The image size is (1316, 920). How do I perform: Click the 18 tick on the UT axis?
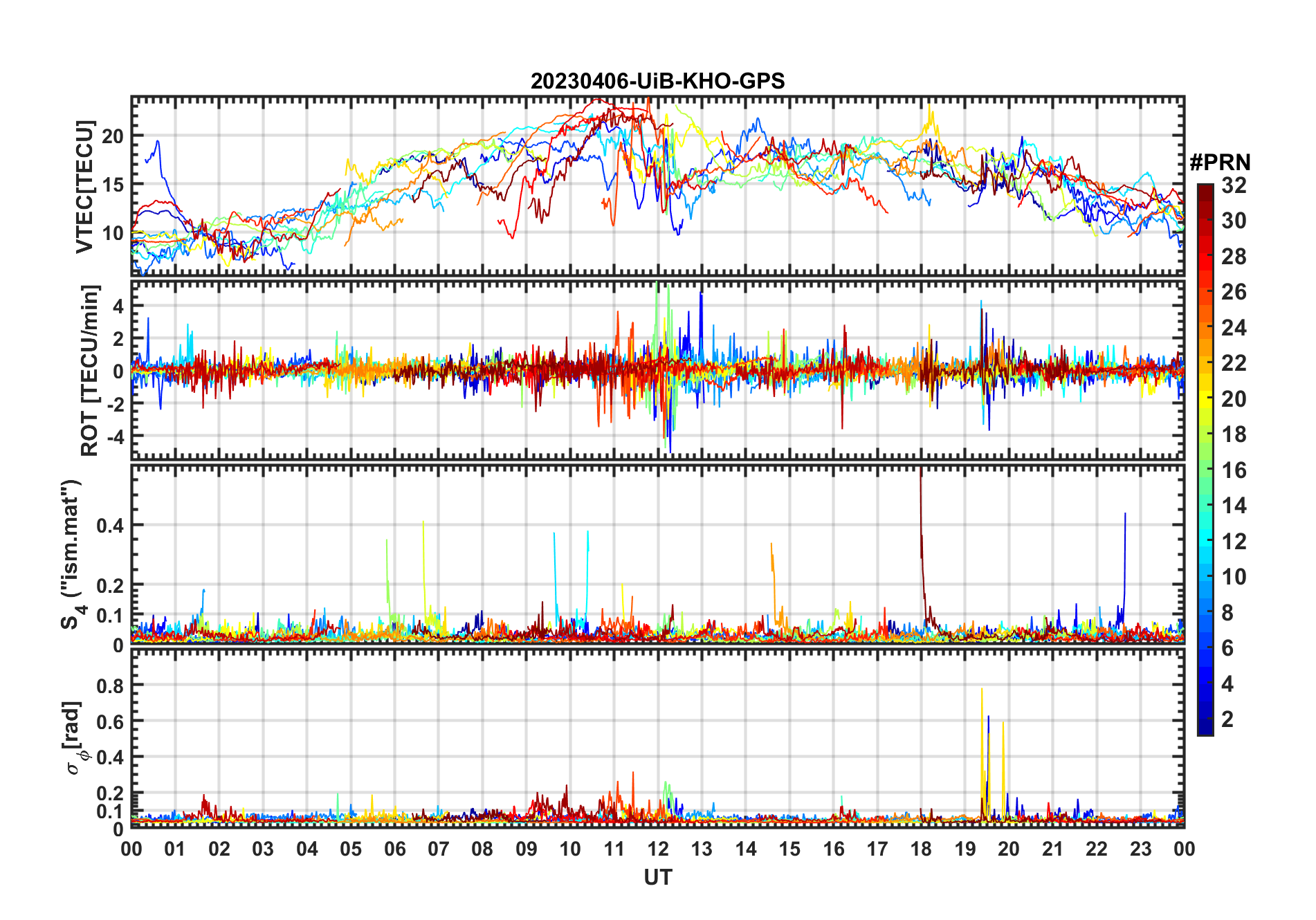tap(921, 849)
